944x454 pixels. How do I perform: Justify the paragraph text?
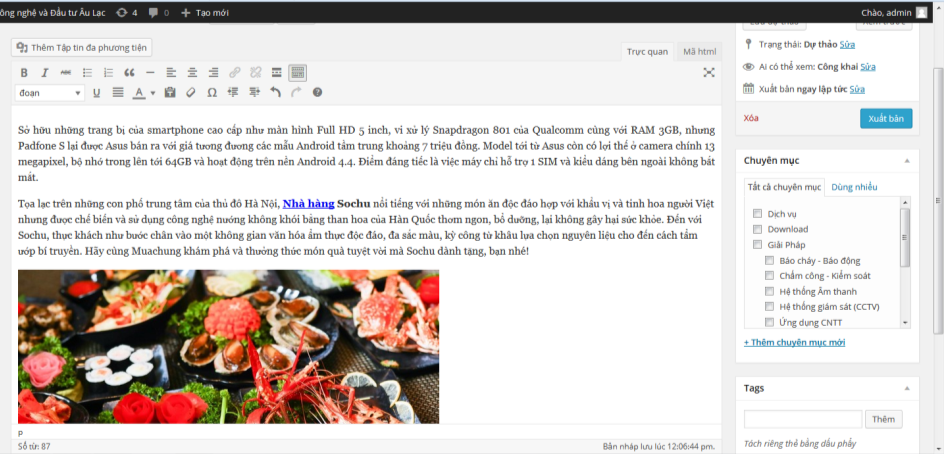point(118,93)
